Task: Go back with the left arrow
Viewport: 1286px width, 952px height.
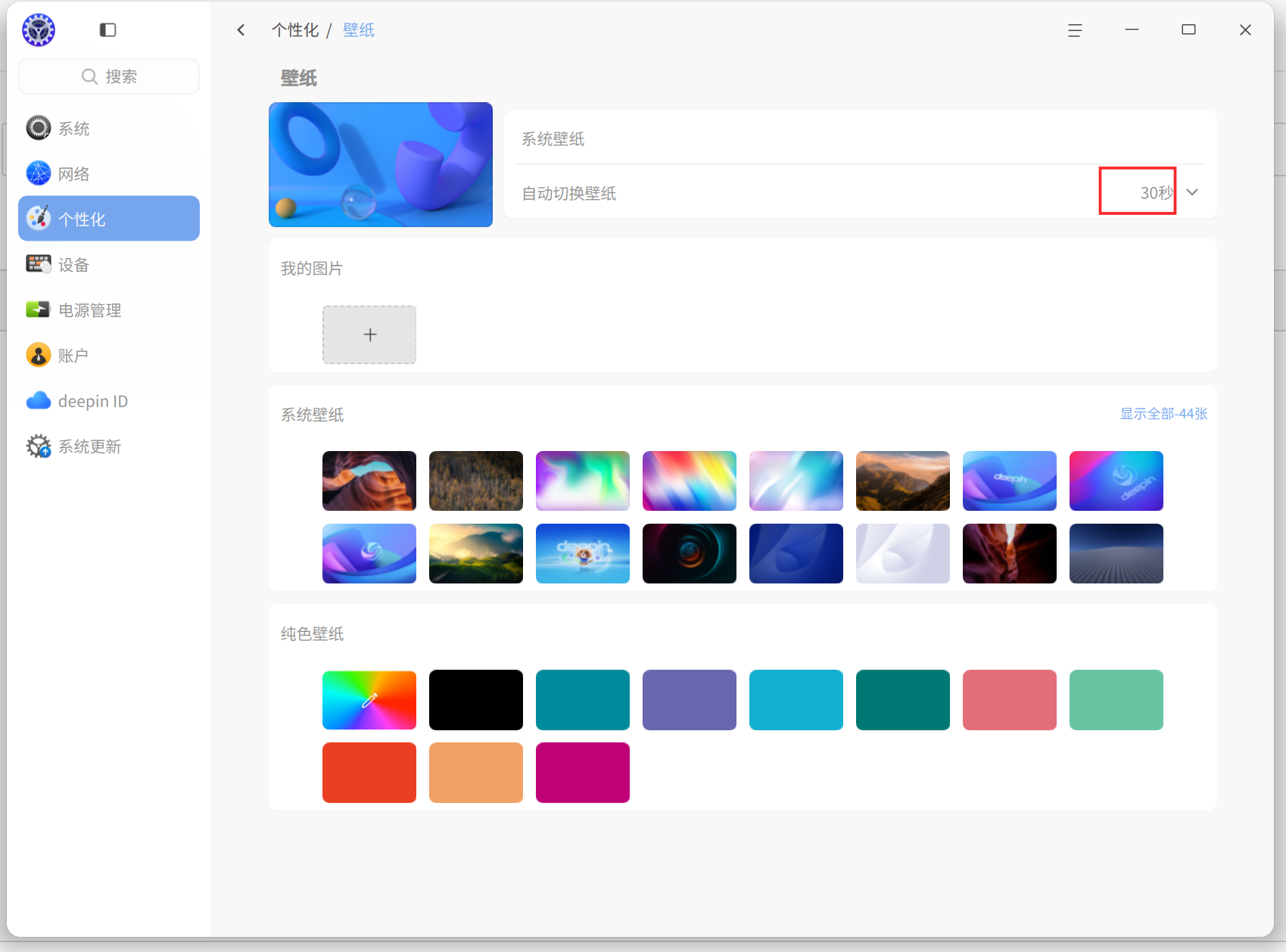Action: (x=241, y=30)
